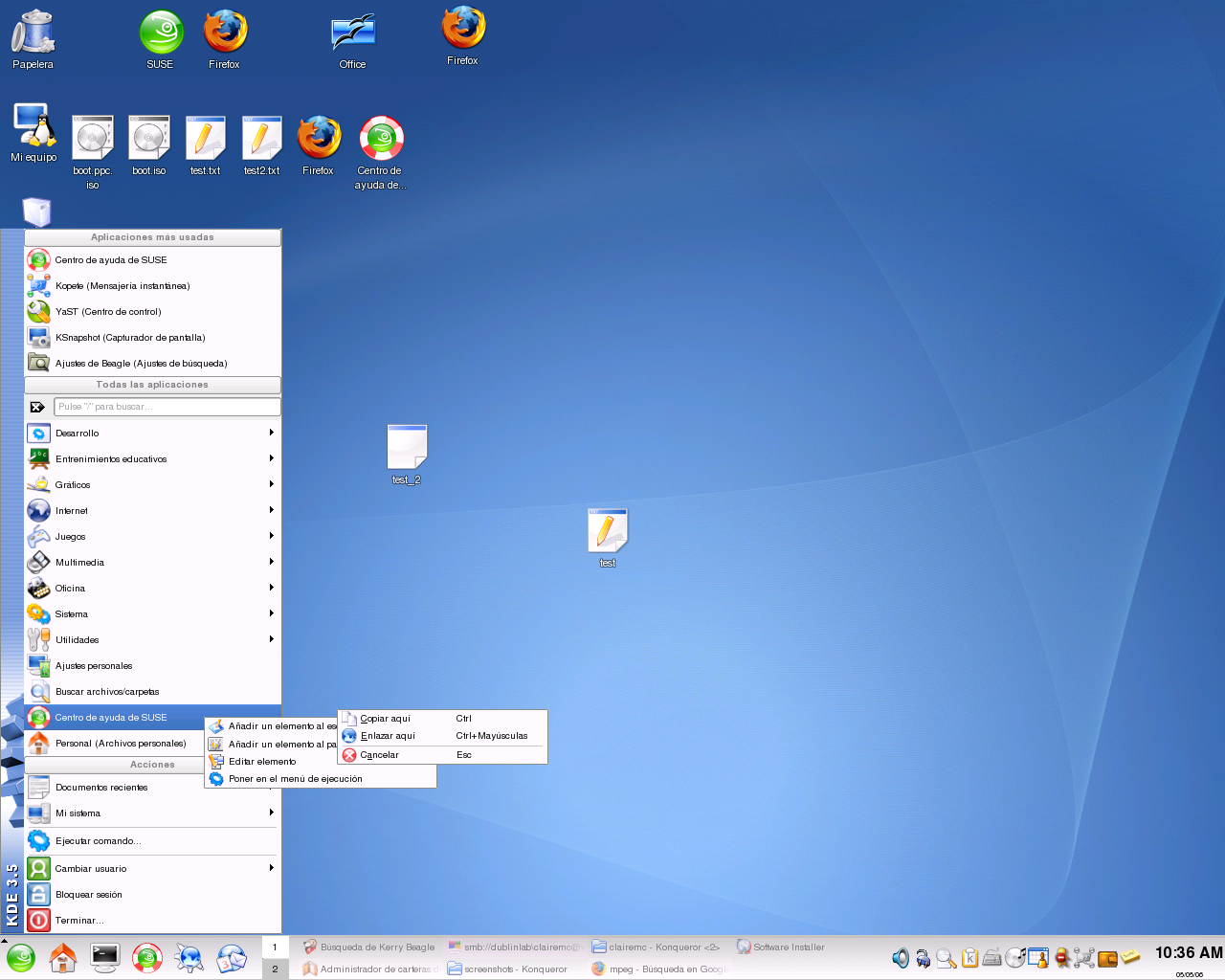Image resolution: width=1225 pixels, height=980 pixels.
Task: Click the volume speaker tray icon
Action: tap(901, 958)
